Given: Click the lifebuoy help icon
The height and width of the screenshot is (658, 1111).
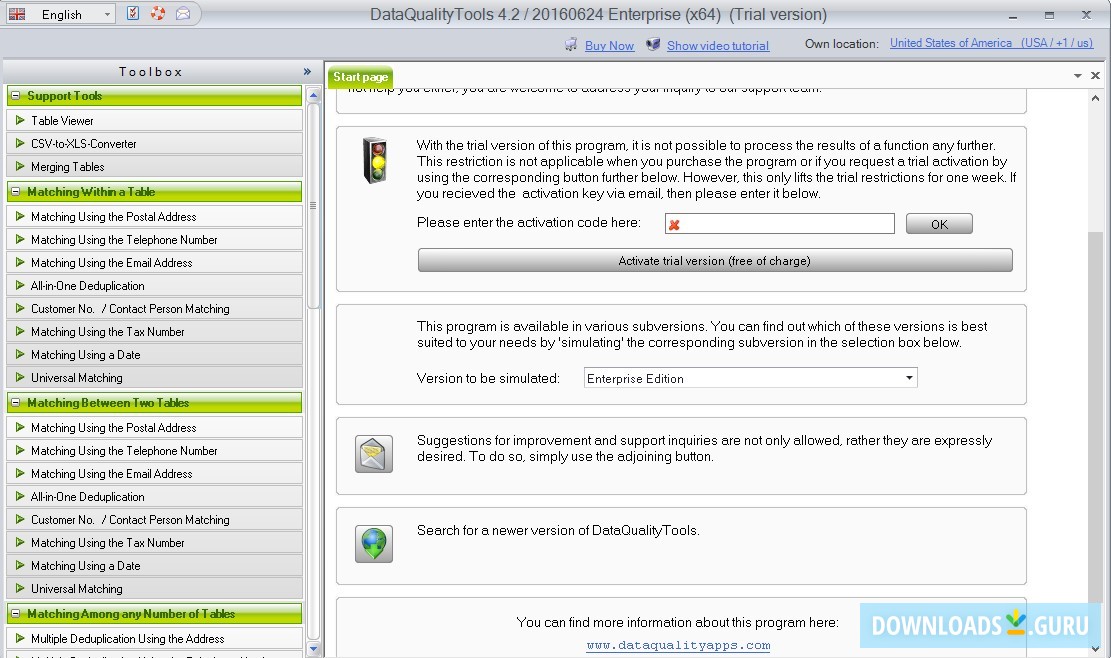Looking at the screenshot, I should click(x=158, y=13).
